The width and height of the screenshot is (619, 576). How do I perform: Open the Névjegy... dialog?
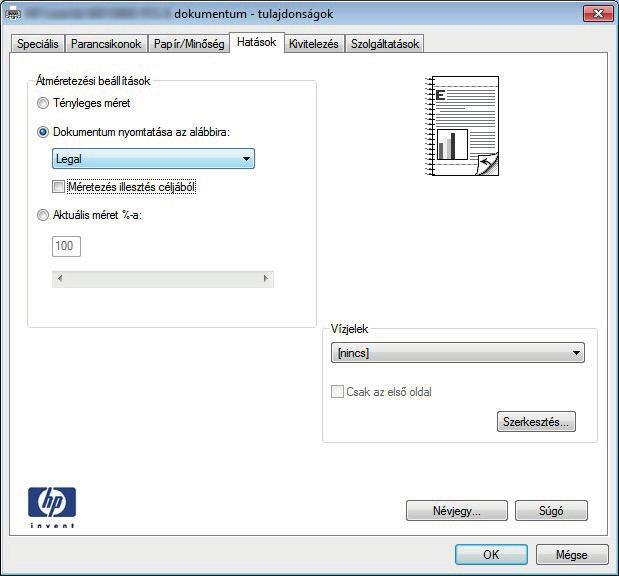[x=457, y=511]
